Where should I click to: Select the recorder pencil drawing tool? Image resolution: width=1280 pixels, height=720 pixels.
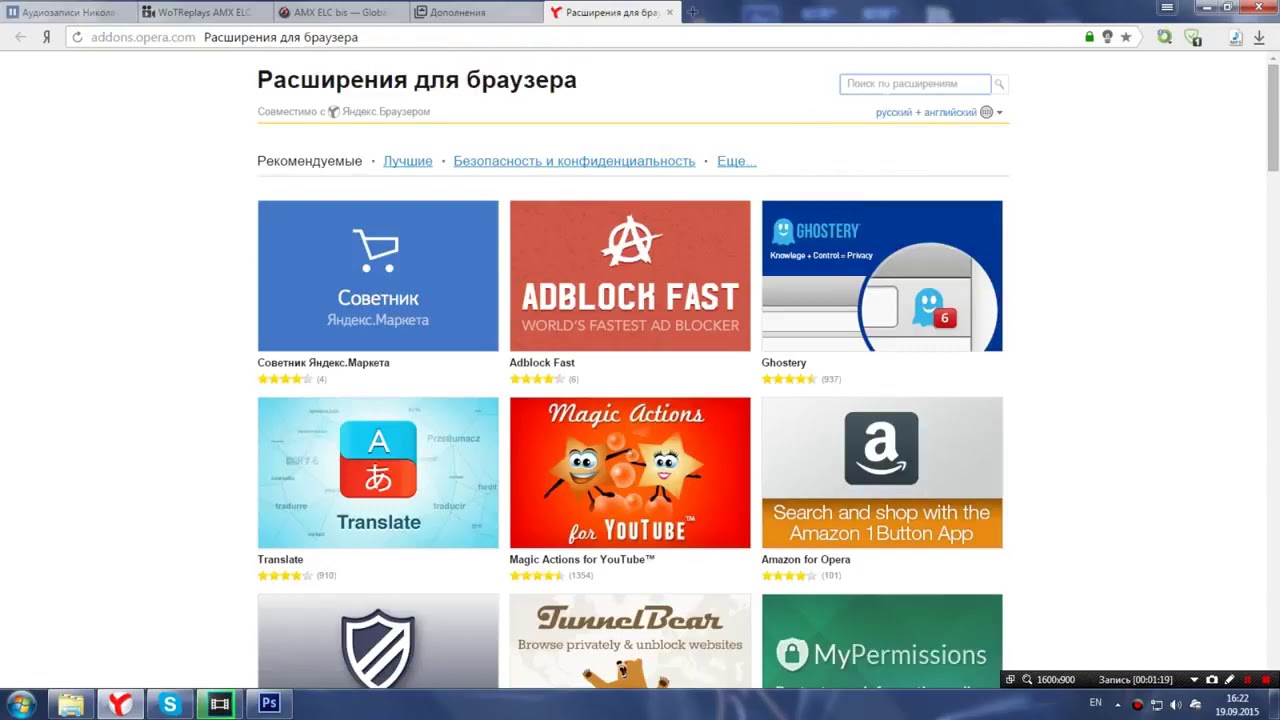[x=1229, y=680]
